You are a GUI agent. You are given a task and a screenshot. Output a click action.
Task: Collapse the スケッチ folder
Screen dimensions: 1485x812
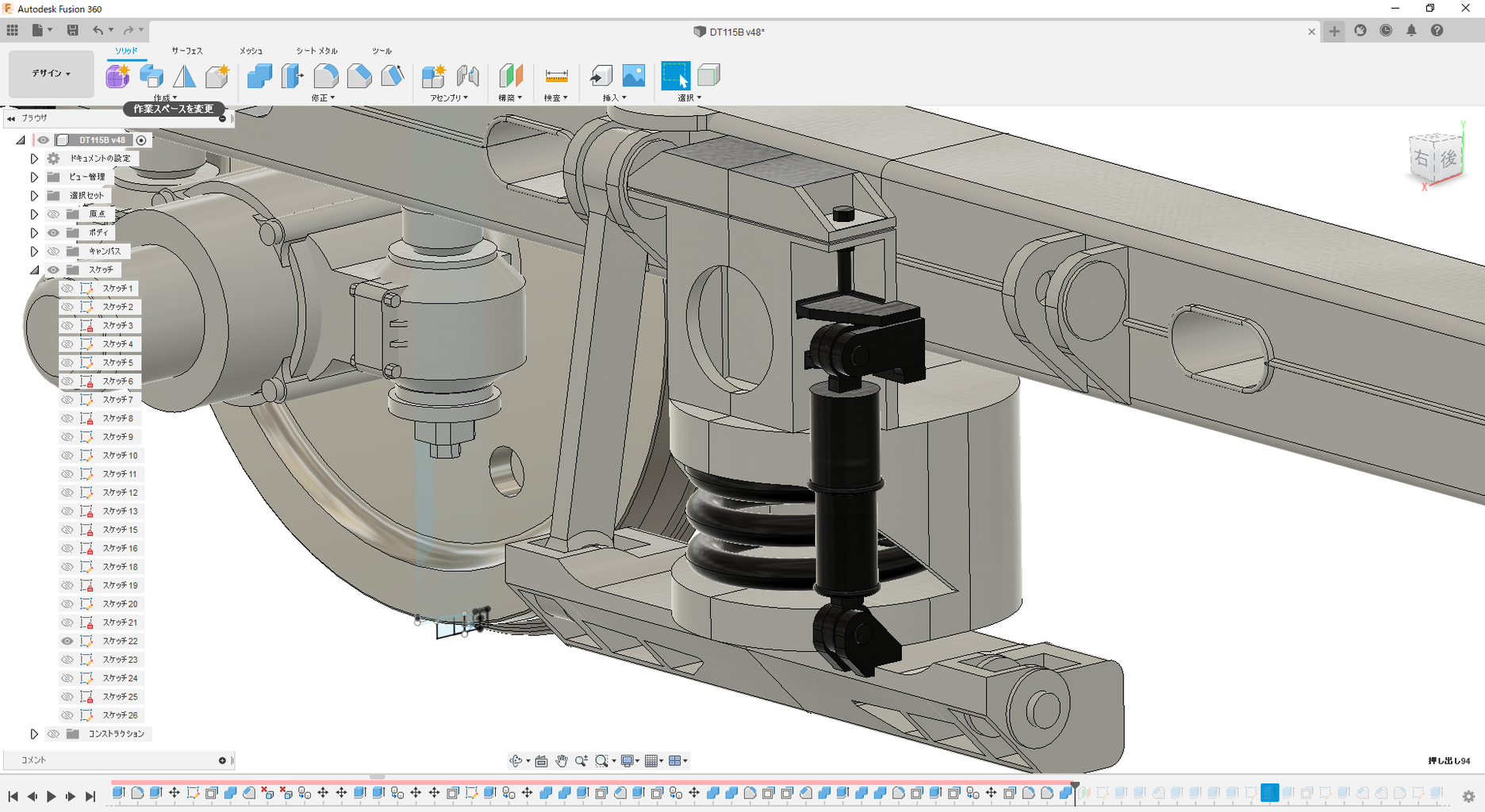[x=34, y=270]
